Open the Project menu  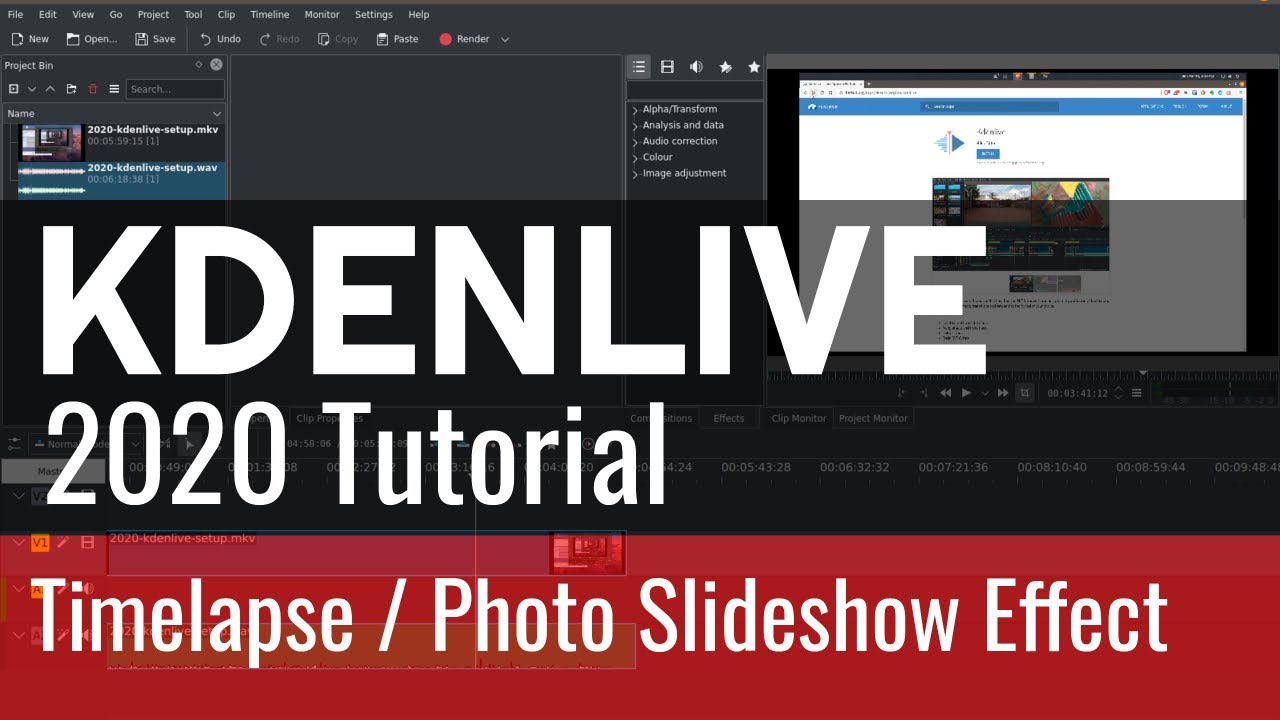pyautogui.click(x=153, y=14)
